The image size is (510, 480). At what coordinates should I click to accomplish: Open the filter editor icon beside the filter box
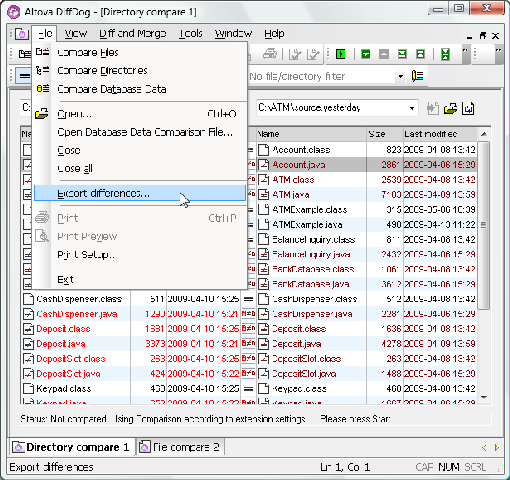point(417,76)
